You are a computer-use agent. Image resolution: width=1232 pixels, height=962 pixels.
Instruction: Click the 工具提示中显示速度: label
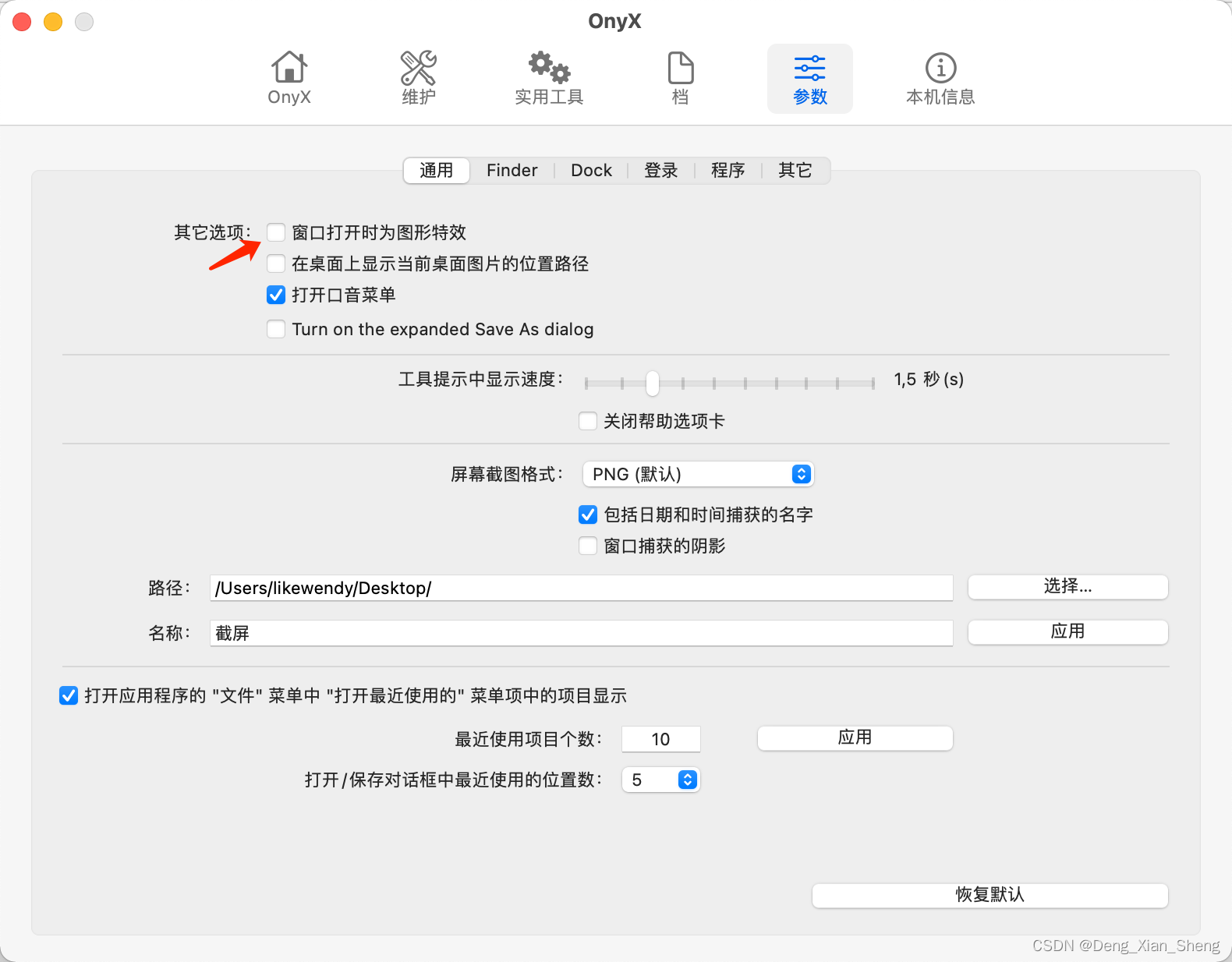pyautogui.click(x=481, y=380)
